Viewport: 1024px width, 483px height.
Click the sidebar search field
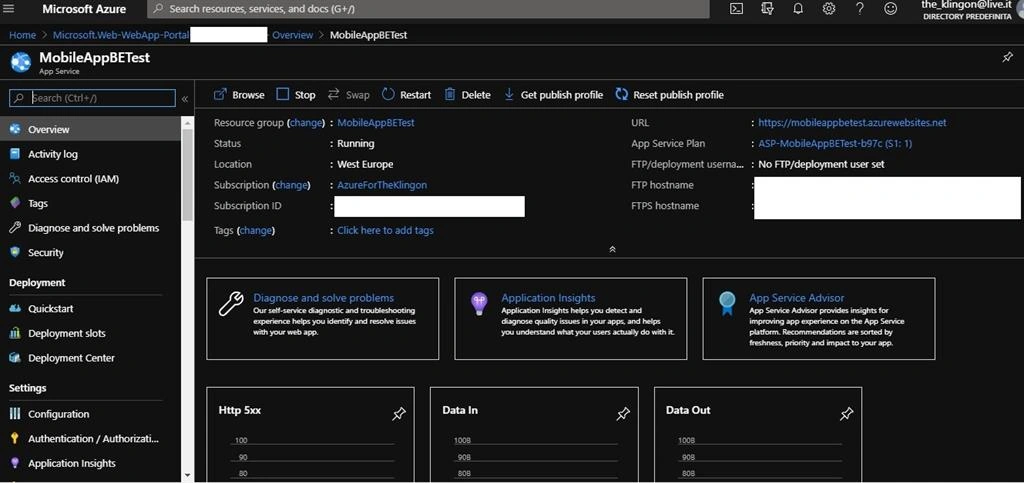tap(92, 98)
